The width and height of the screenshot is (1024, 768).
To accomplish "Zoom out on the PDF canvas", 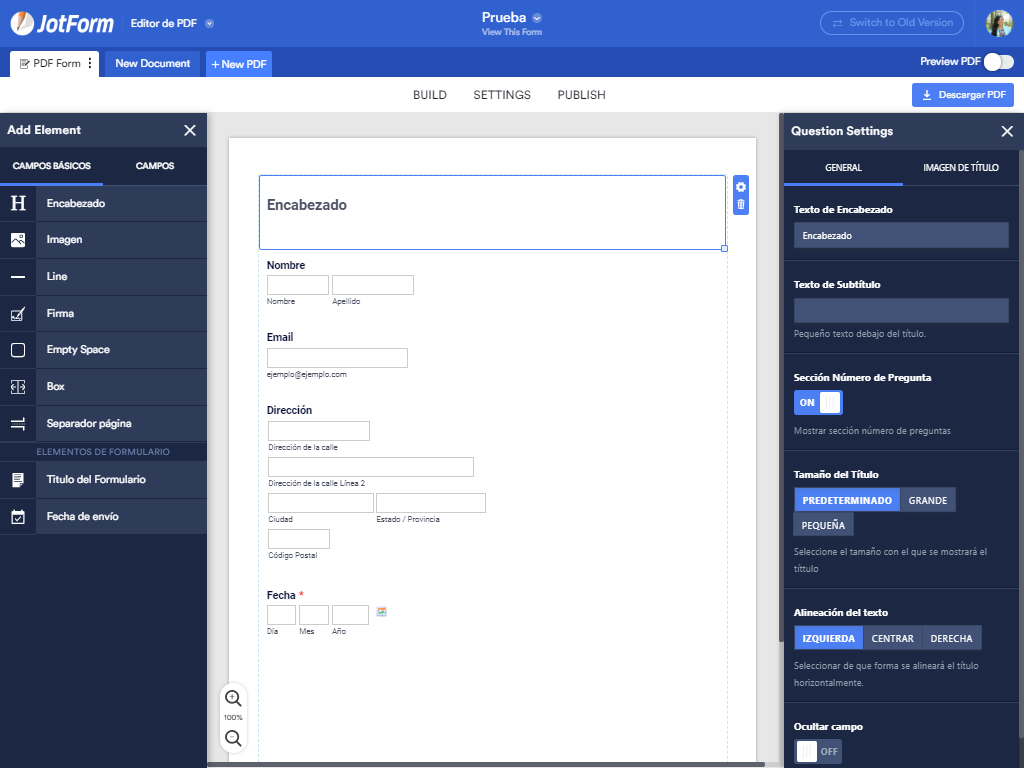I will pyautogui.click(x=233, y=738).
